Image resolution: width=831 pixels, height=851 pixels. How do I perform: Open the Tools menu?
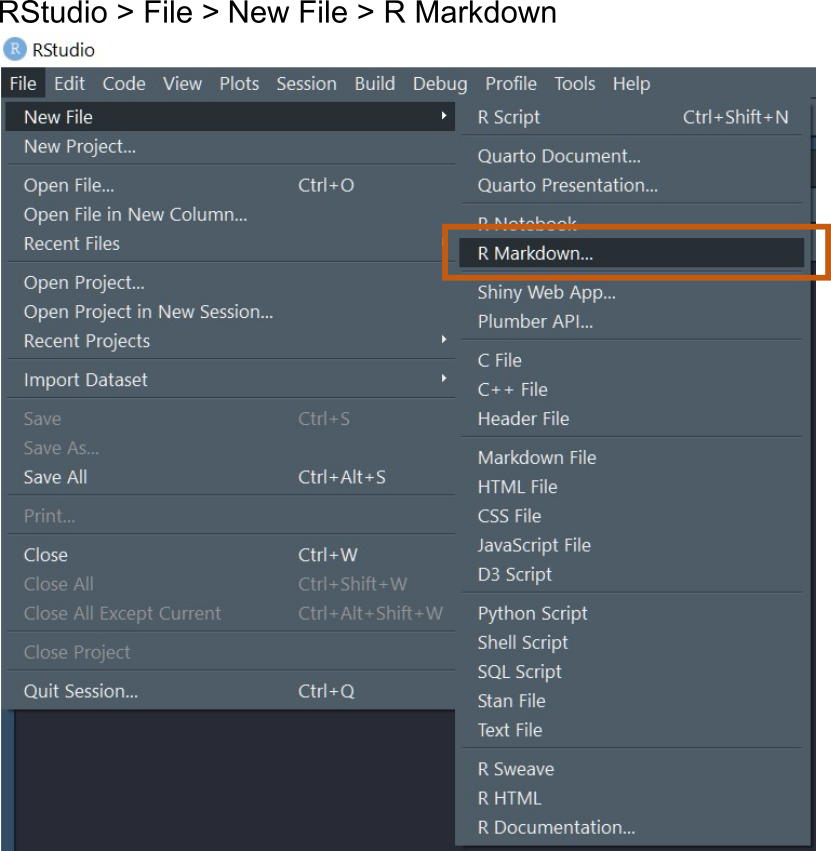click(x=574, y=84)
